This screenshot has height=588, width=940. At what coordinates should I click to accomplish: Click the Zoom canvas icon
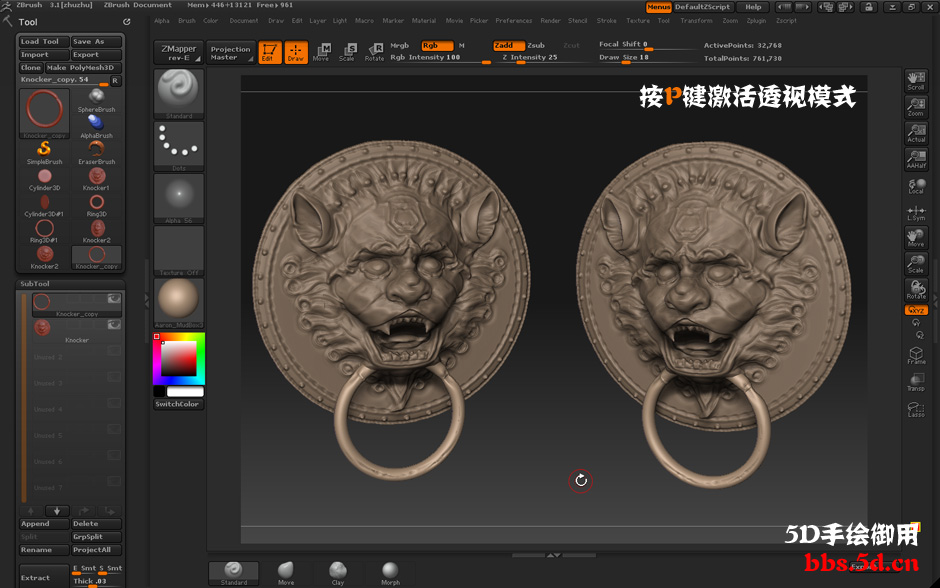click(915, 107)
